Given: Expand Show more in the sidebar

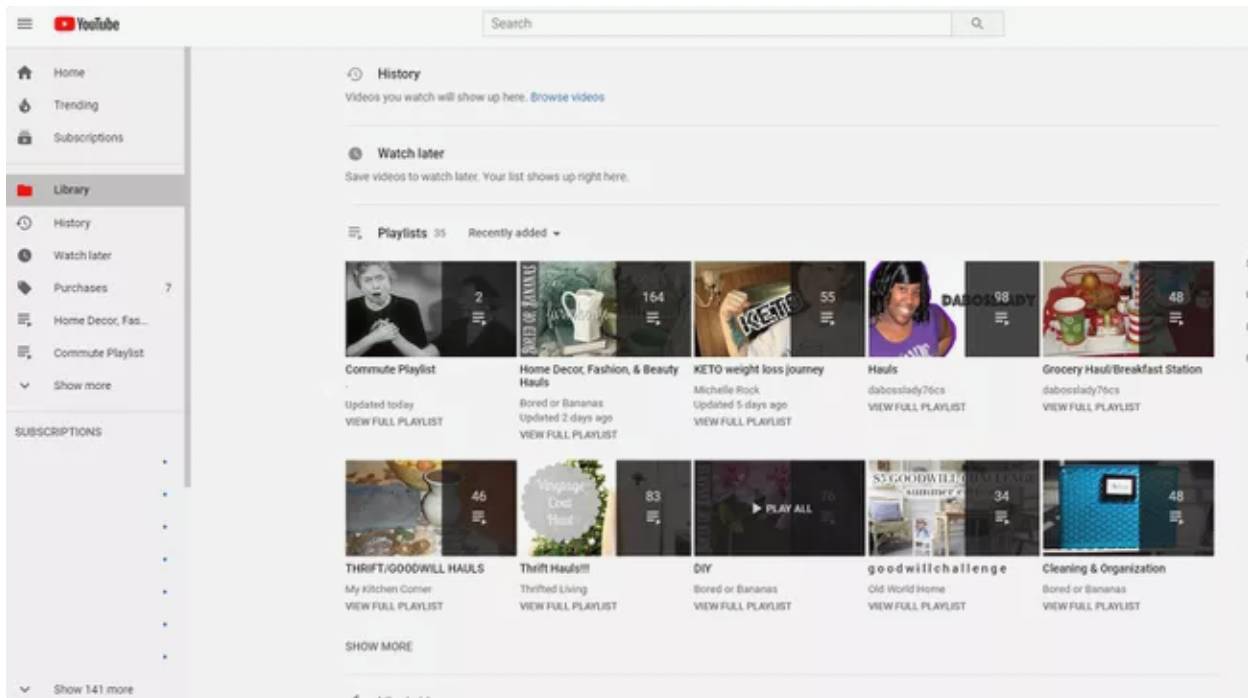Looking at the screenshot, I should [82, 386].
